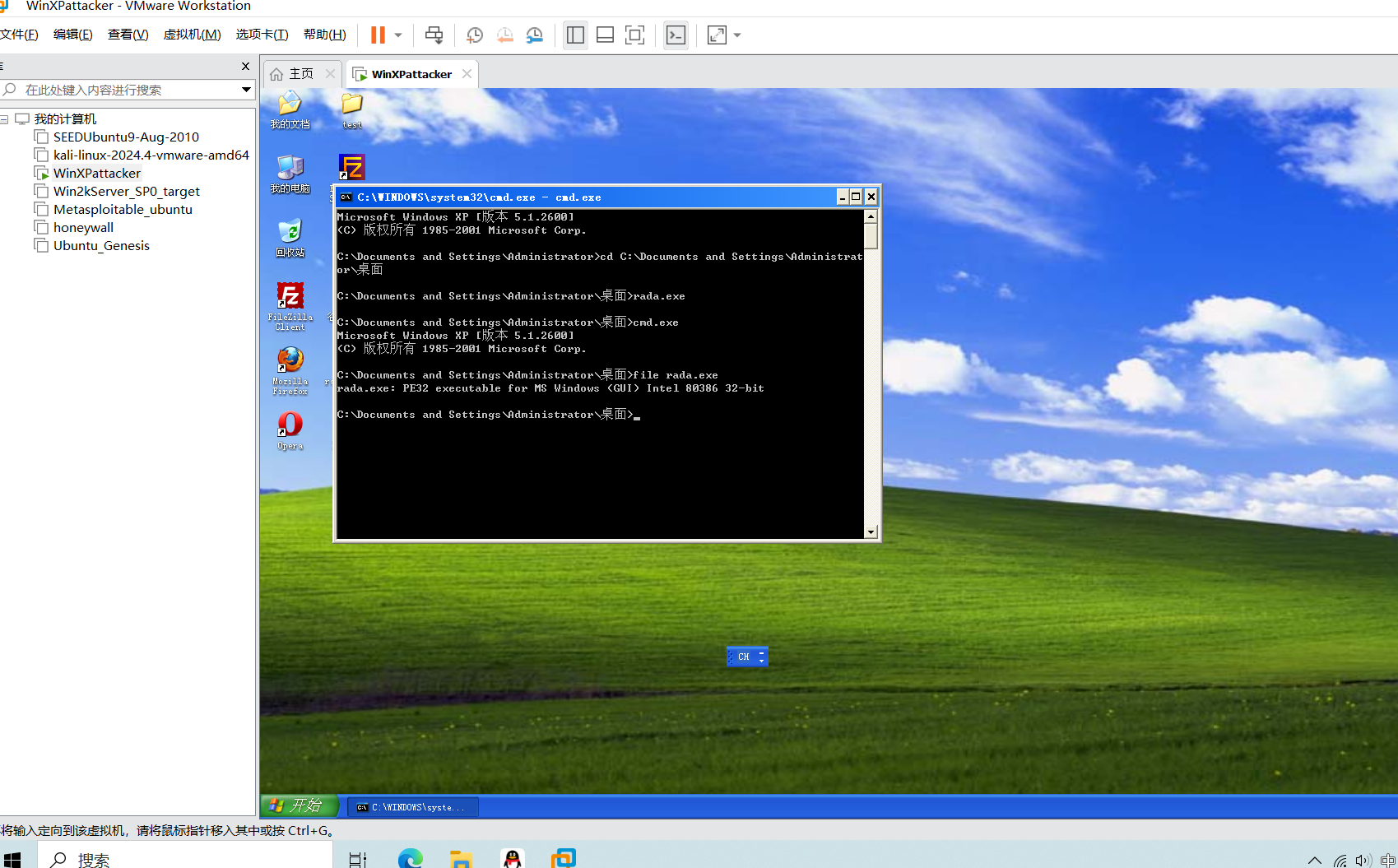This screenshot has width=1398, height=868.
Task: Pause the virtual machine with the orange button
Action: coord(378,35)
